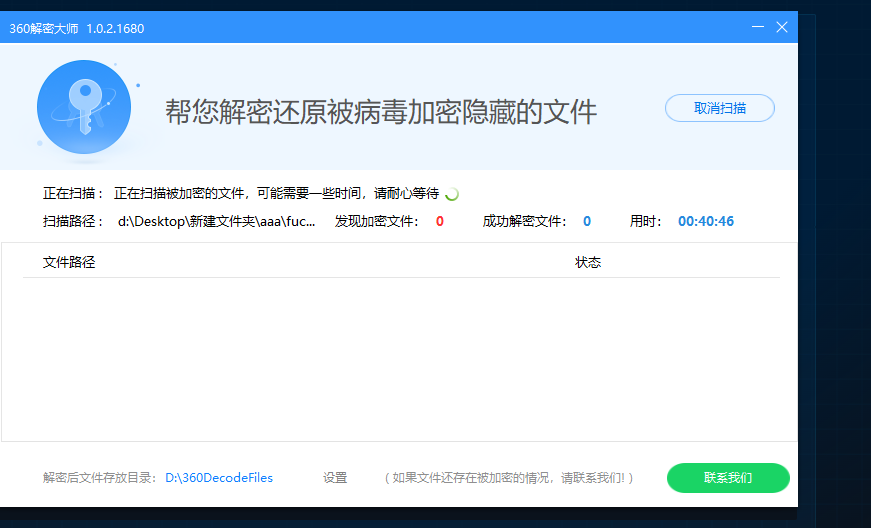Viewport: 871px width, 528px height.
Task: Click the 正在扫描被加密的文件 status message
Action: coord(276,193)
